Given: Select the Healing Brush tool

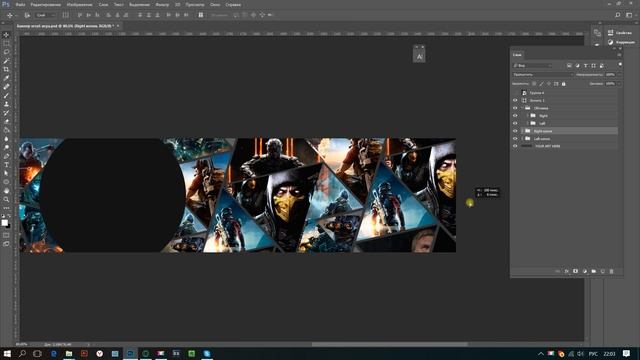Looking at the screenshot, I should (x=6, y=87).
